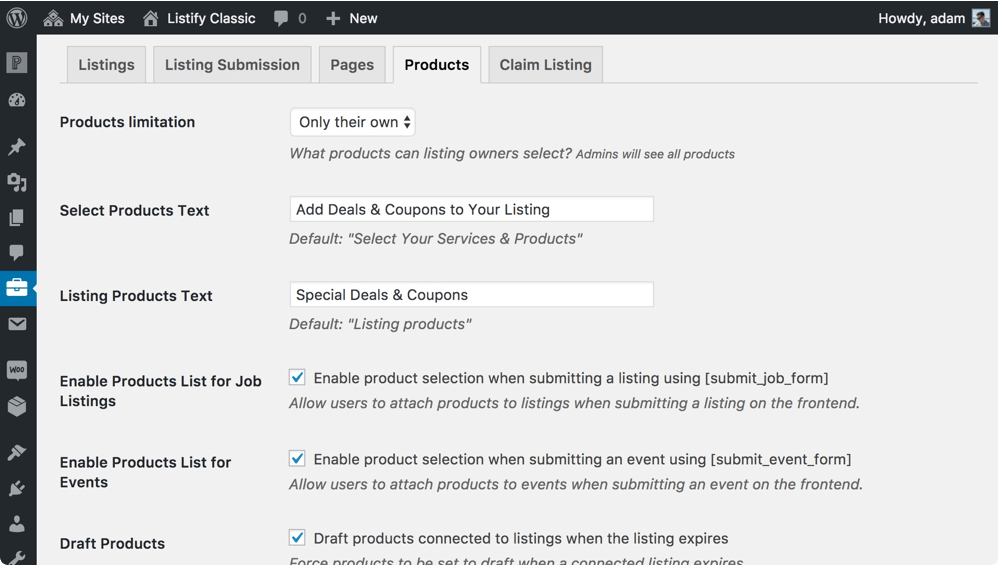This screenshot has width=998, height=565.
Task: Switch to the Claim Listing tab
Action: pos(545,65)
